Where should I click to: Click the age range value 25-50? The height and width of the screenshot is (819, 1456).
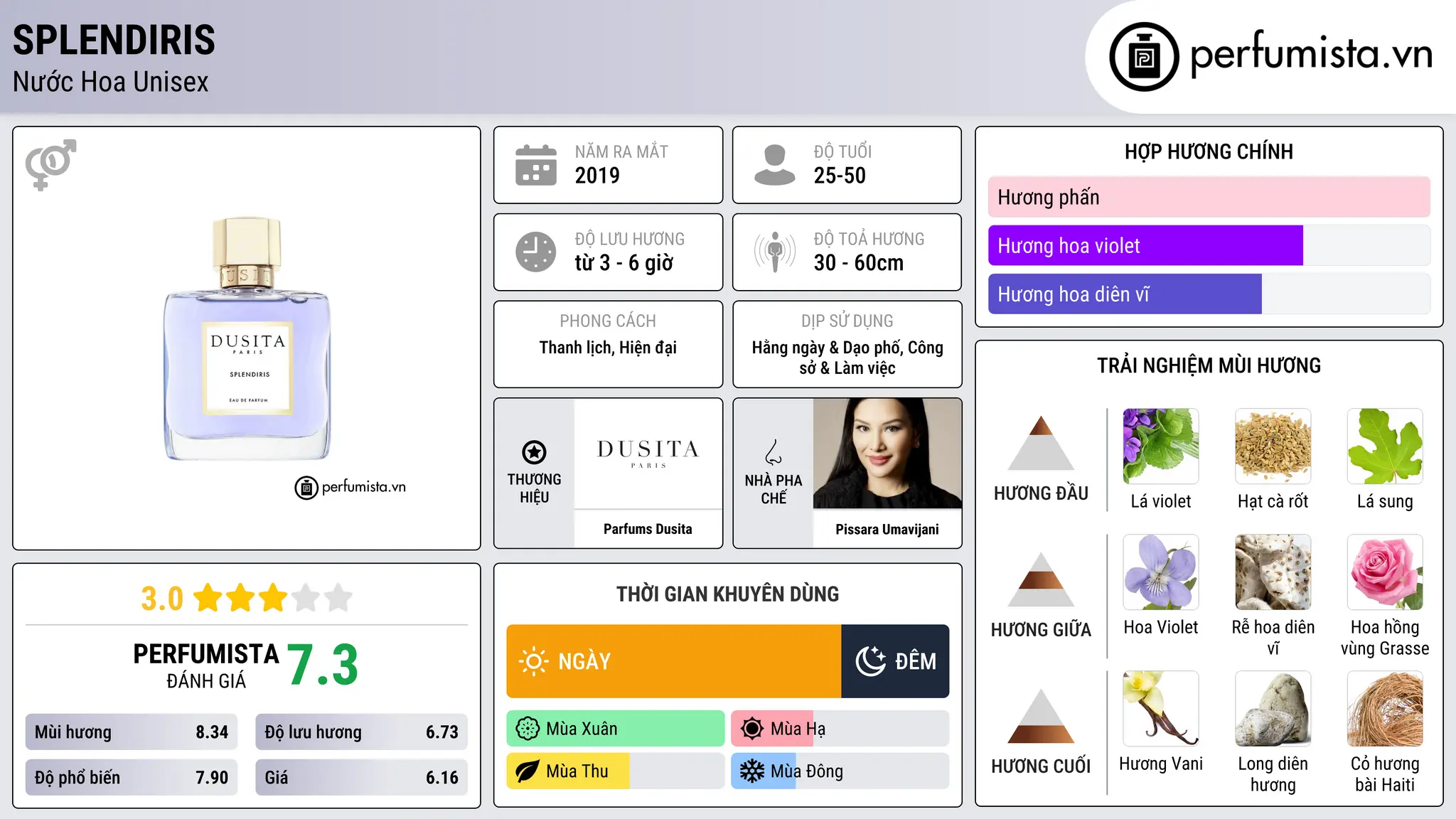(x=840, y=176)
